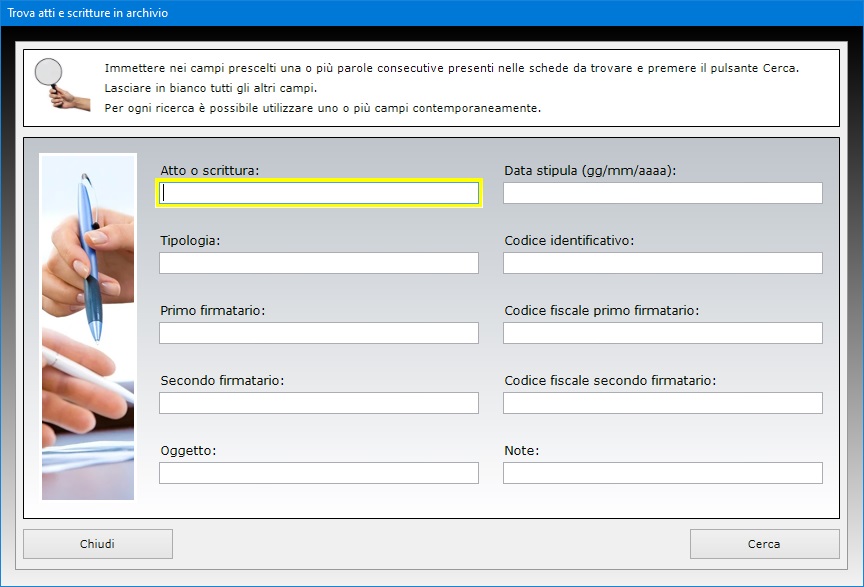Select the Note input field
Screen dimensions: 864x587
click(663, 473)
